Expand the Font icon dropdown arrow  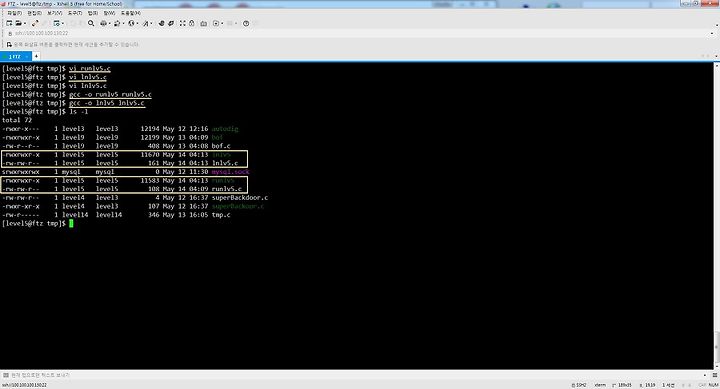152,23
